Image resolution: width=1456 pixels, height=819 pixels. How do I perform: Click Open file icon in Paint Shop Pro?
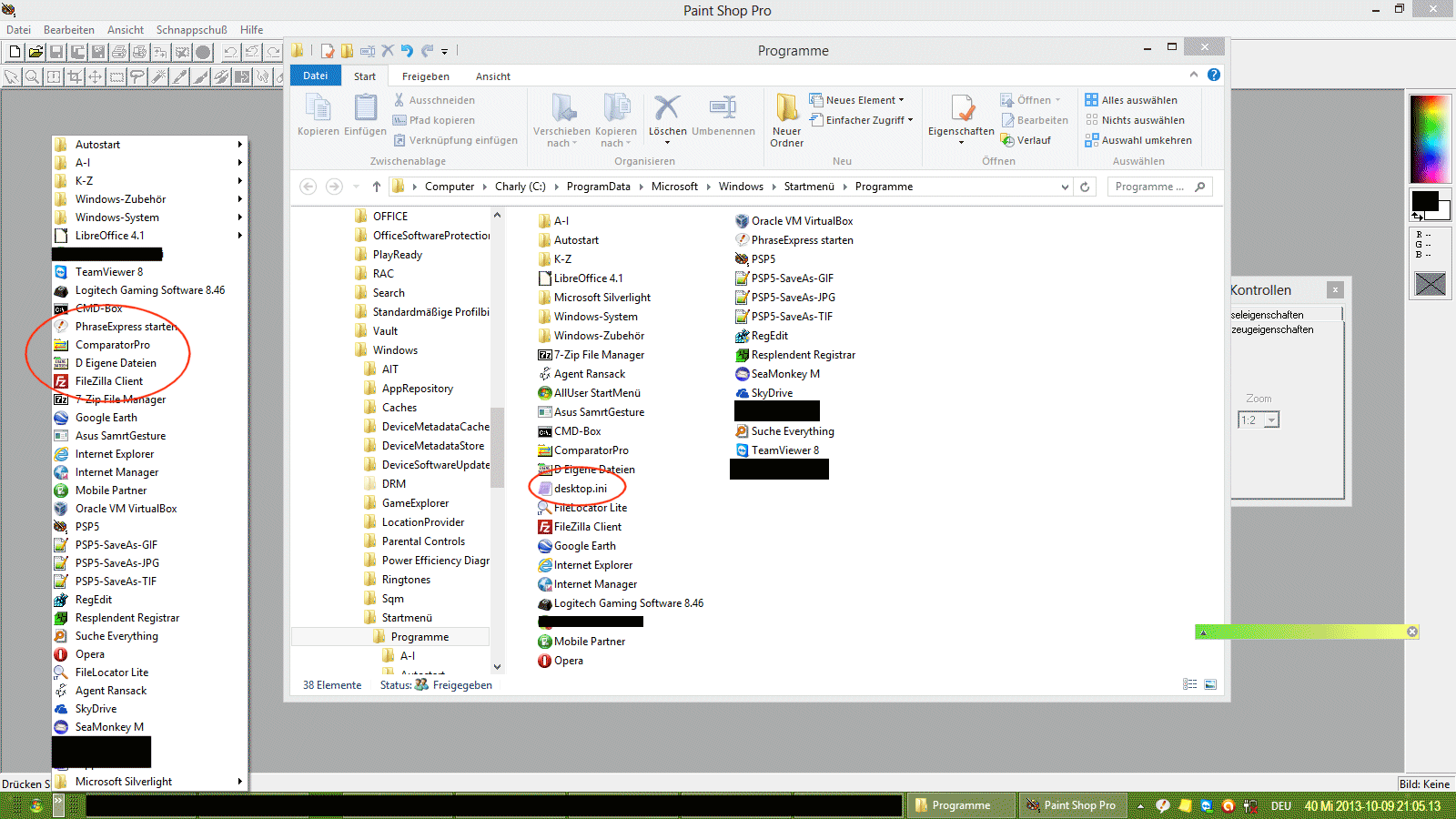(x=35, y=52)
